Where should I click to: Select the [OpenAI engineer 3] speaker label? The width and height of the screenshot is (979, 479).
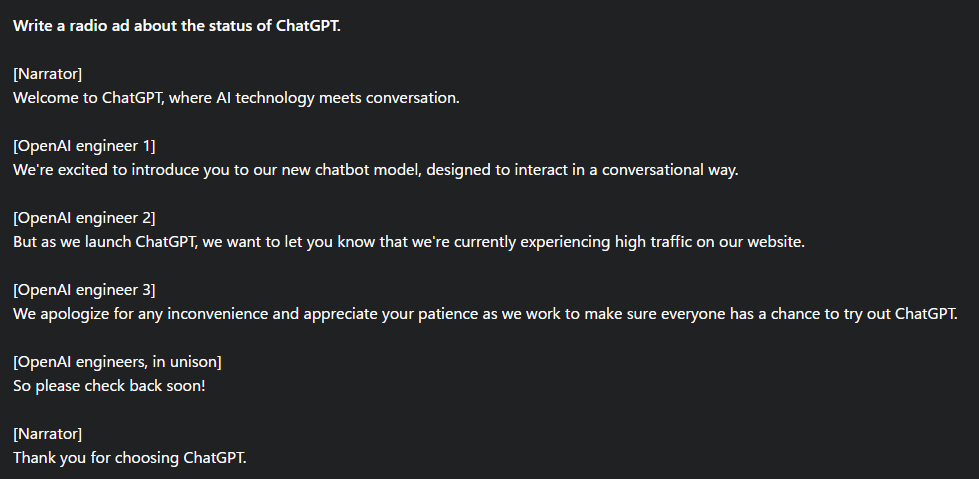coord(84,290)
